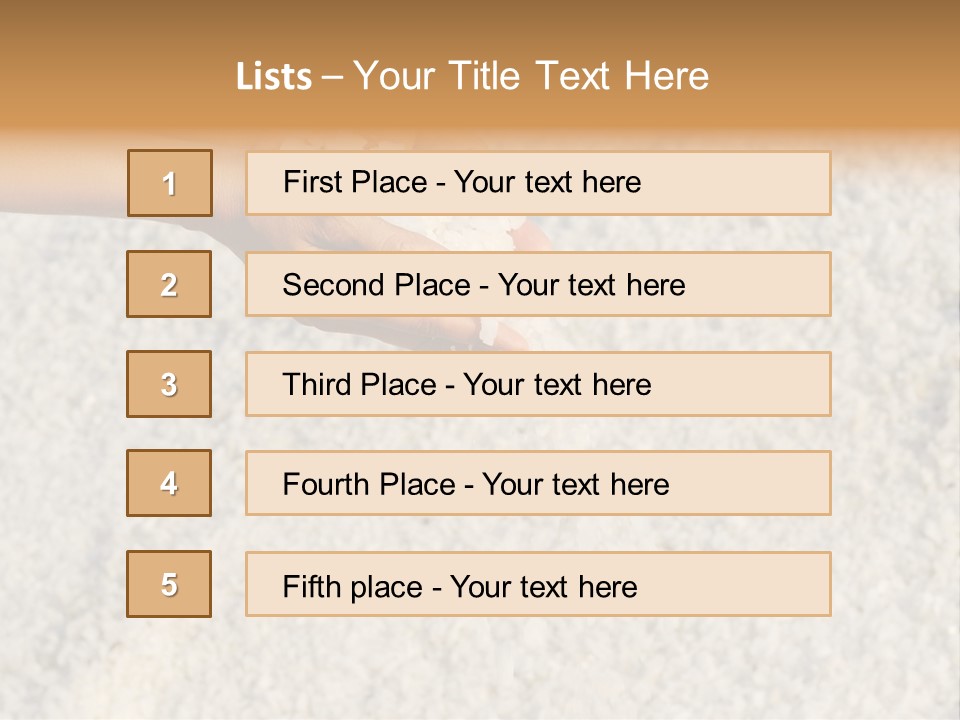Image resolution: width=960 pixels, height=720 pixels.
Task: Click the word 'Fifth' in the list
Action: [x=312, y=586]
